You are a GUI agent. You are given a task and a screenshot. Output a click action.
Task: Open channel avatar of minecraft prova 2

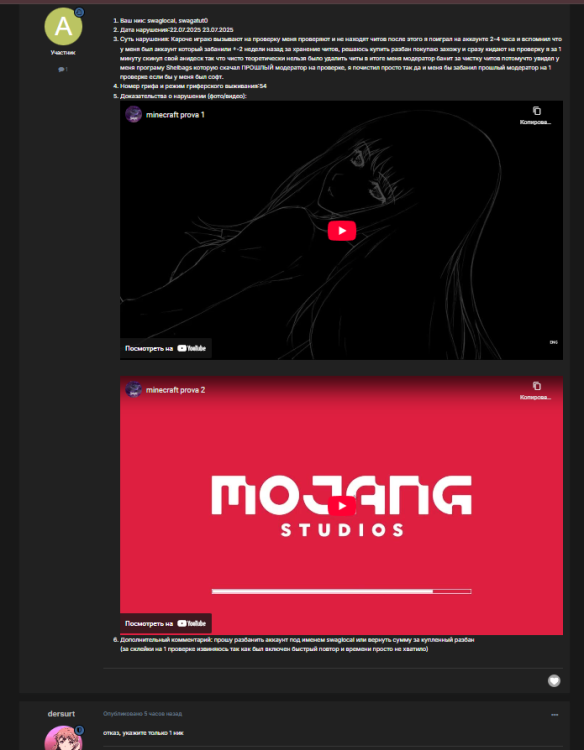(133, 389)
